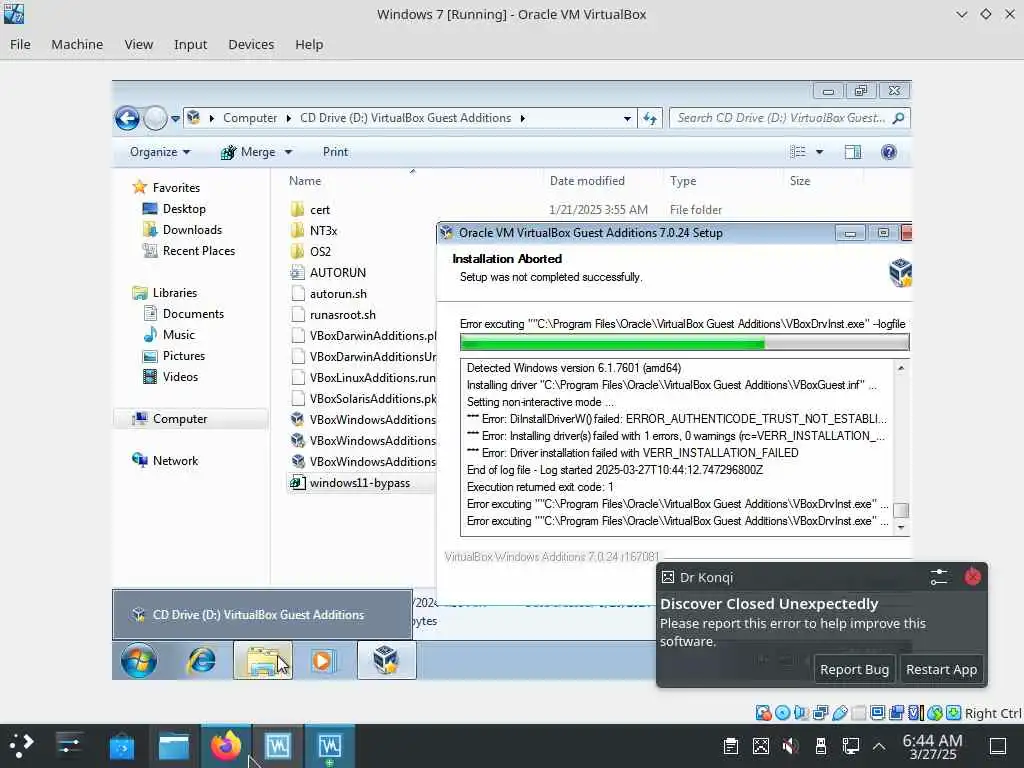Viewport: 1024px width, 768px height.
Task: Dismiss the Dr Konqi notification
Action: 972,577
